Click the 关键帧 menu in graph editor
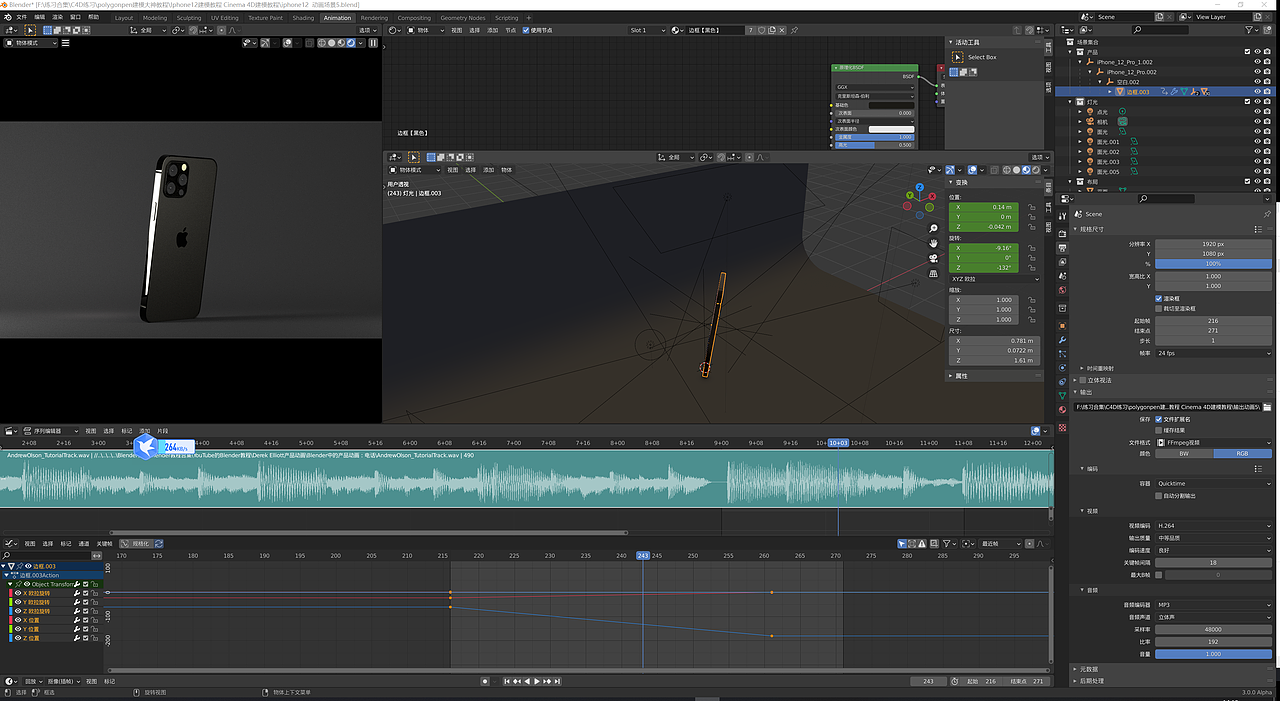Viewport: 1280px width, 701px height. [104, 543]
